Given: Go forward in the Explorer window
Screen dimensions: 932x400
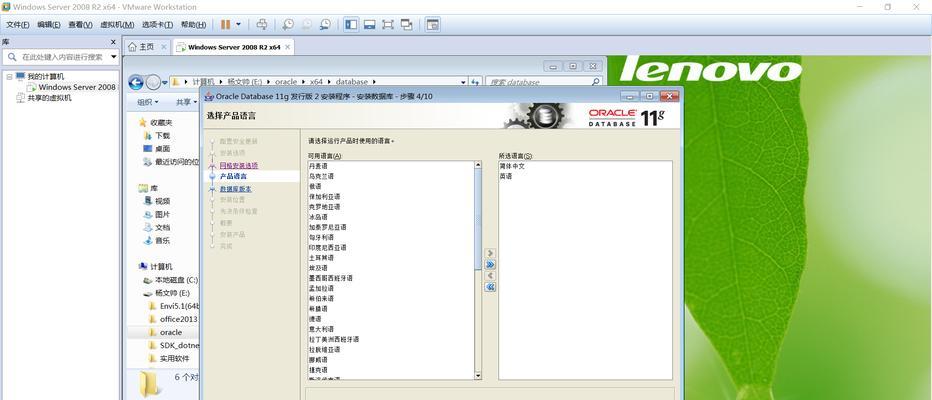Looking at the screenshot, I should (x=153, y=82).
